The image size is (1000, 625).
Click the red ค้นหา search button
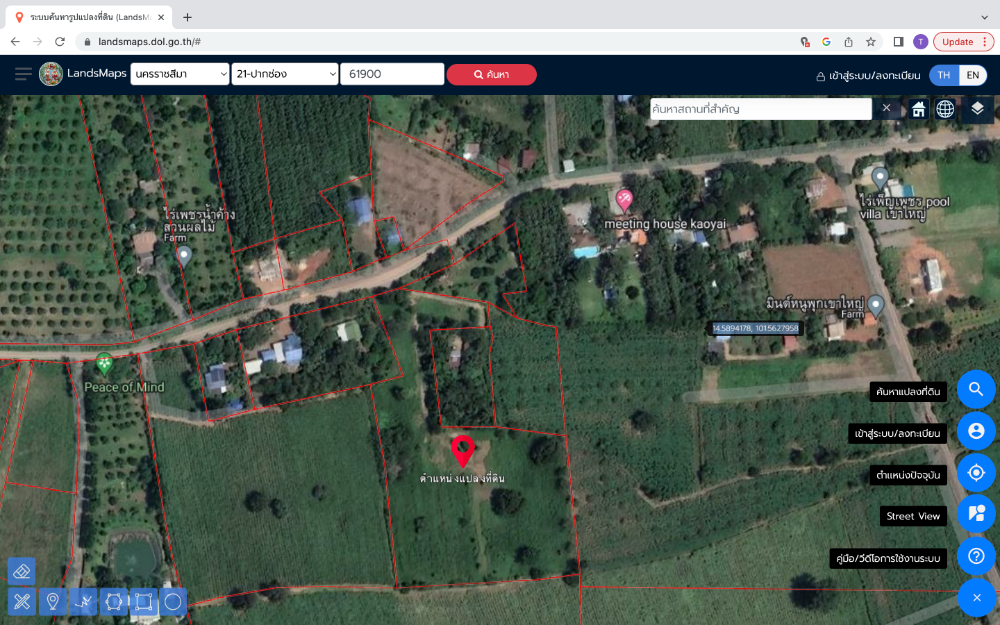[491, 75]
